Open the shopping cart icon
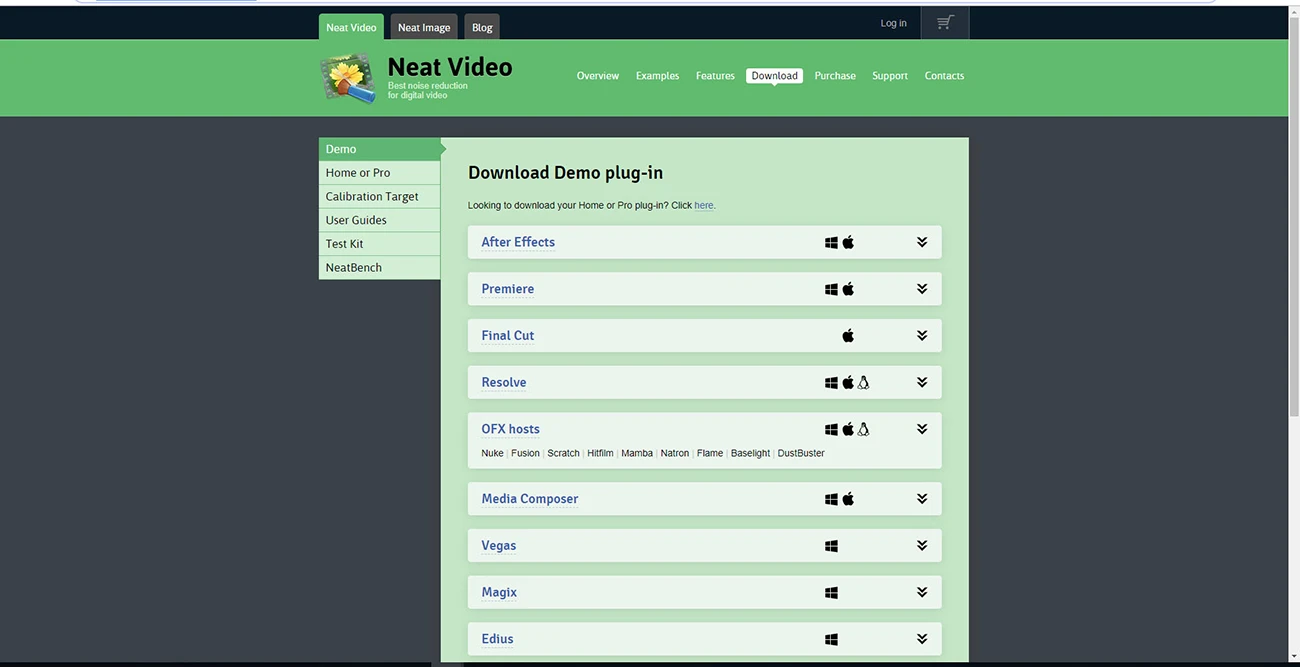 click(945, 23)
